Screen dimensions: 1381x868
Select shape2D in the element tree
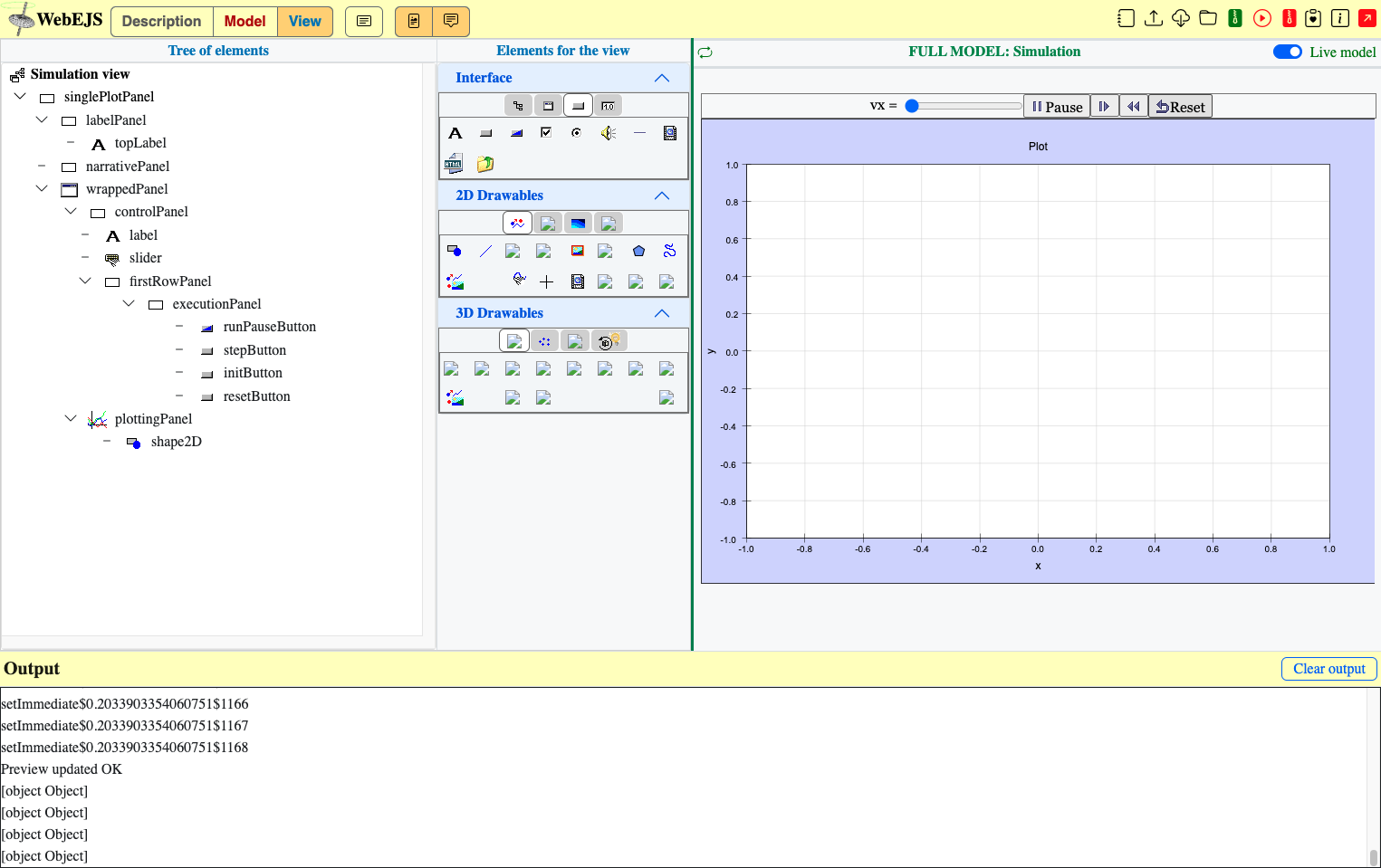[177, 442]
